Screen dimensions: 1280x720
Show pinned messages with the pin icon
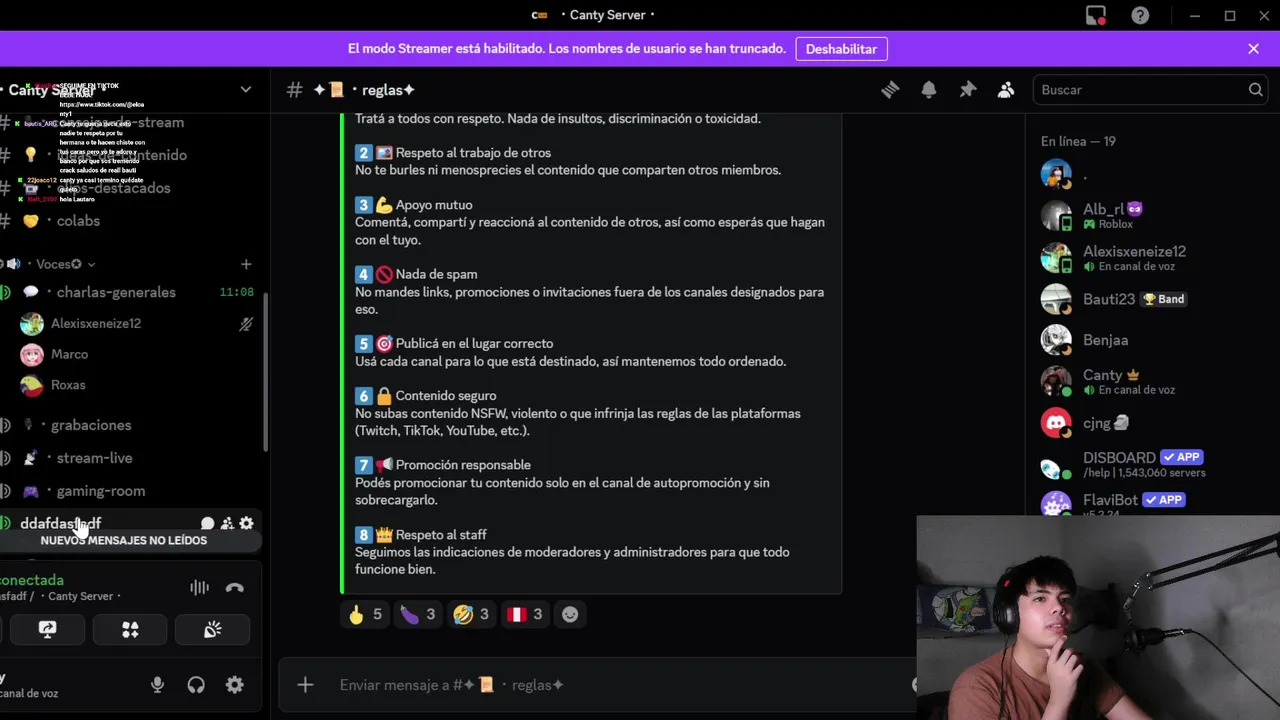point(968,90)
